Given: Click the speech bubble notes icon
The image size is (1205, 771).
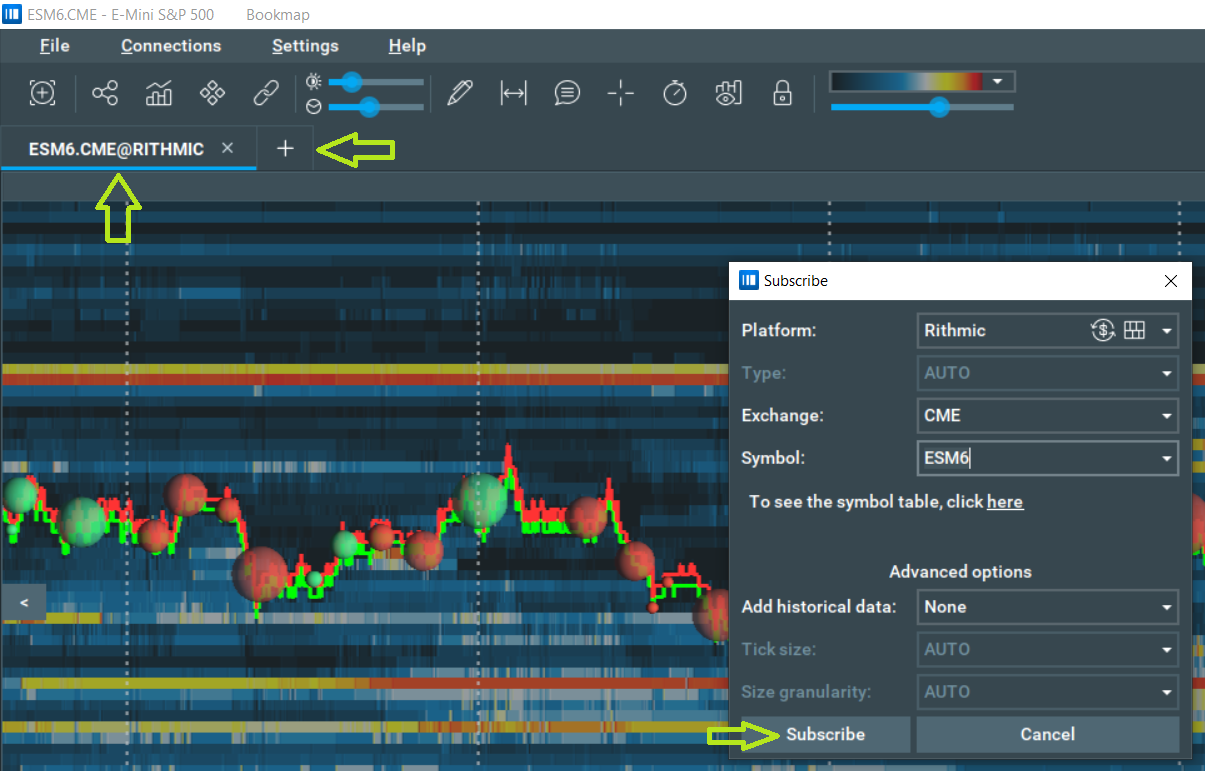Looking at the screenshot, I should (x=567, y=94).
